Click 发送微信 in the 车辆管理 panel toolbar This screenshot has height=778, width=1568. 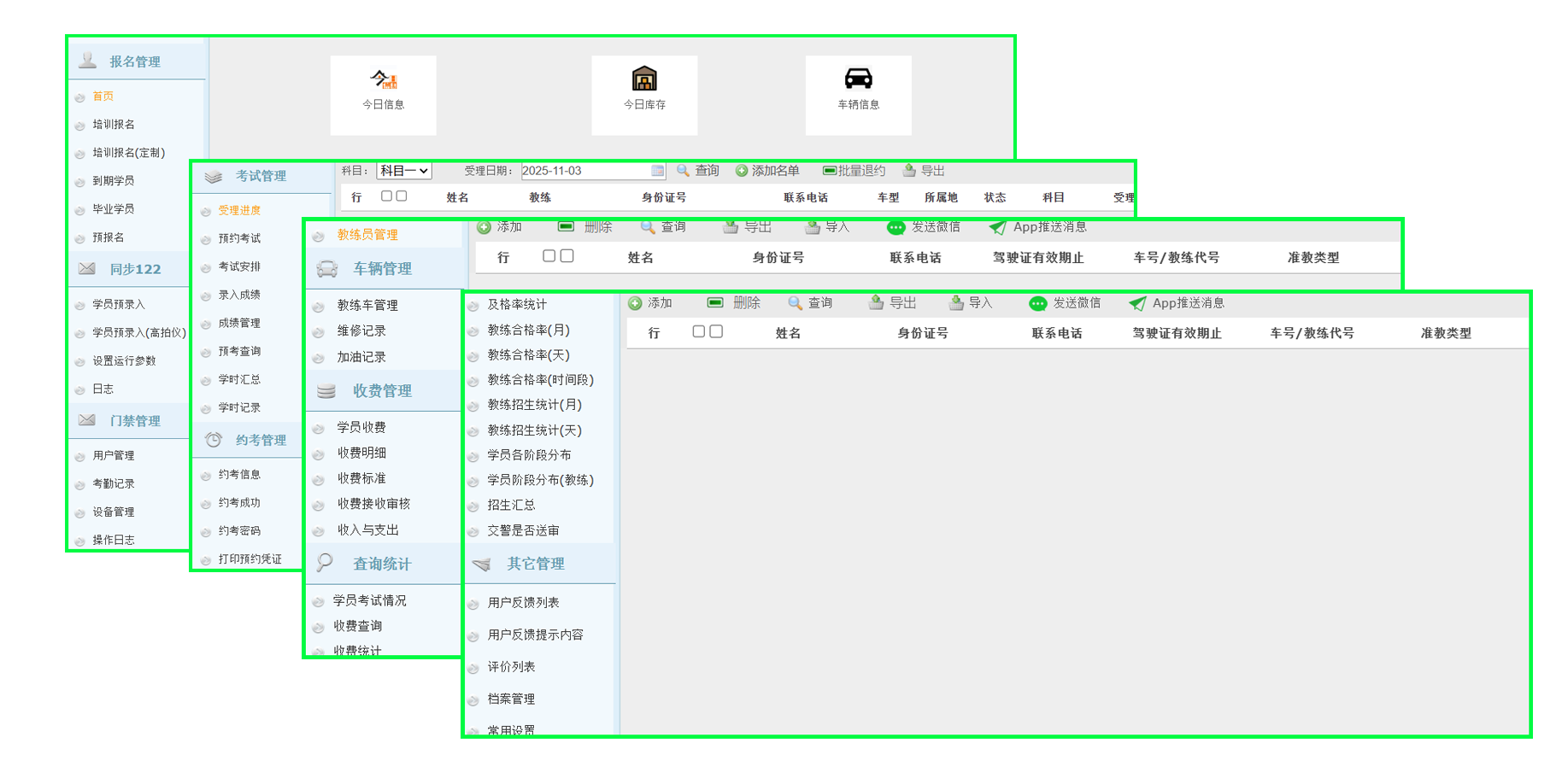pyautogui.click(x=924, y=227)
